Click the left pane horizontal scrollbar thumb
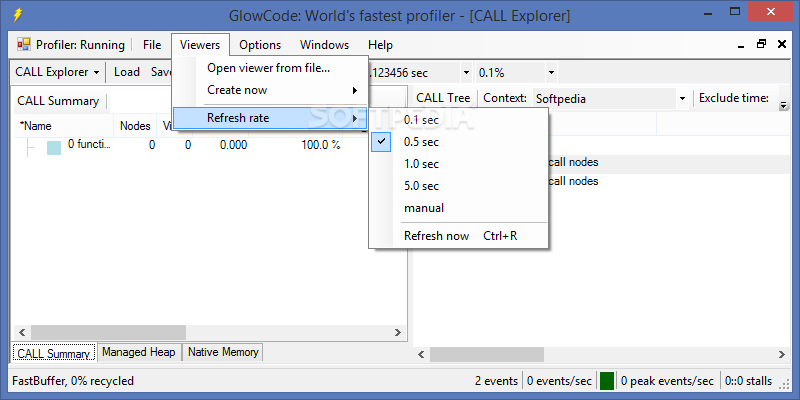 coord(109,333)
